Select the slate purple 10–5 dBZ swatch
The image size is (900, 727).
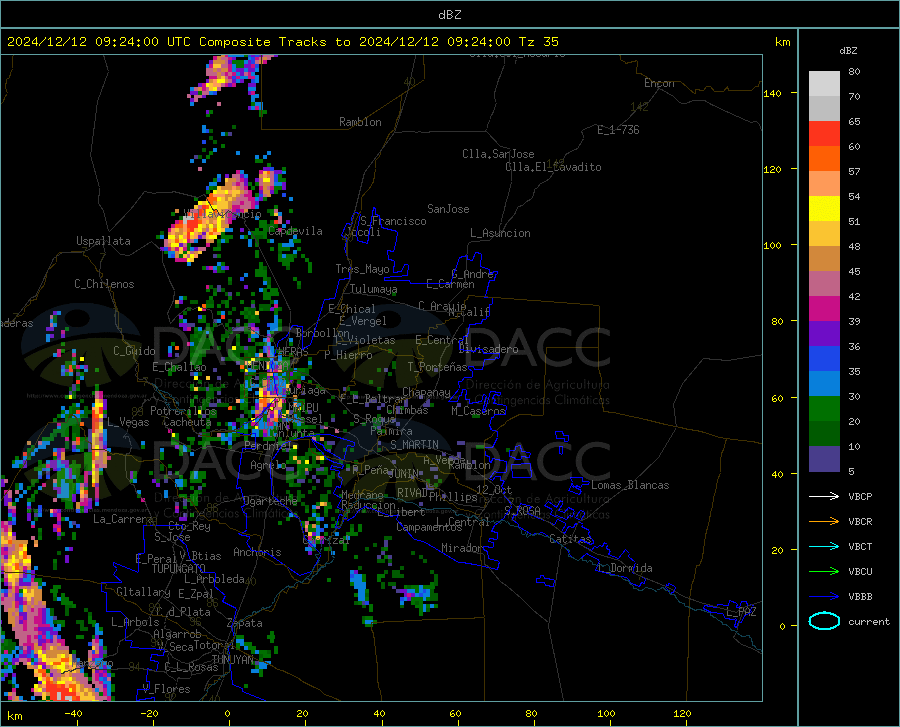(x=824, y=459)
